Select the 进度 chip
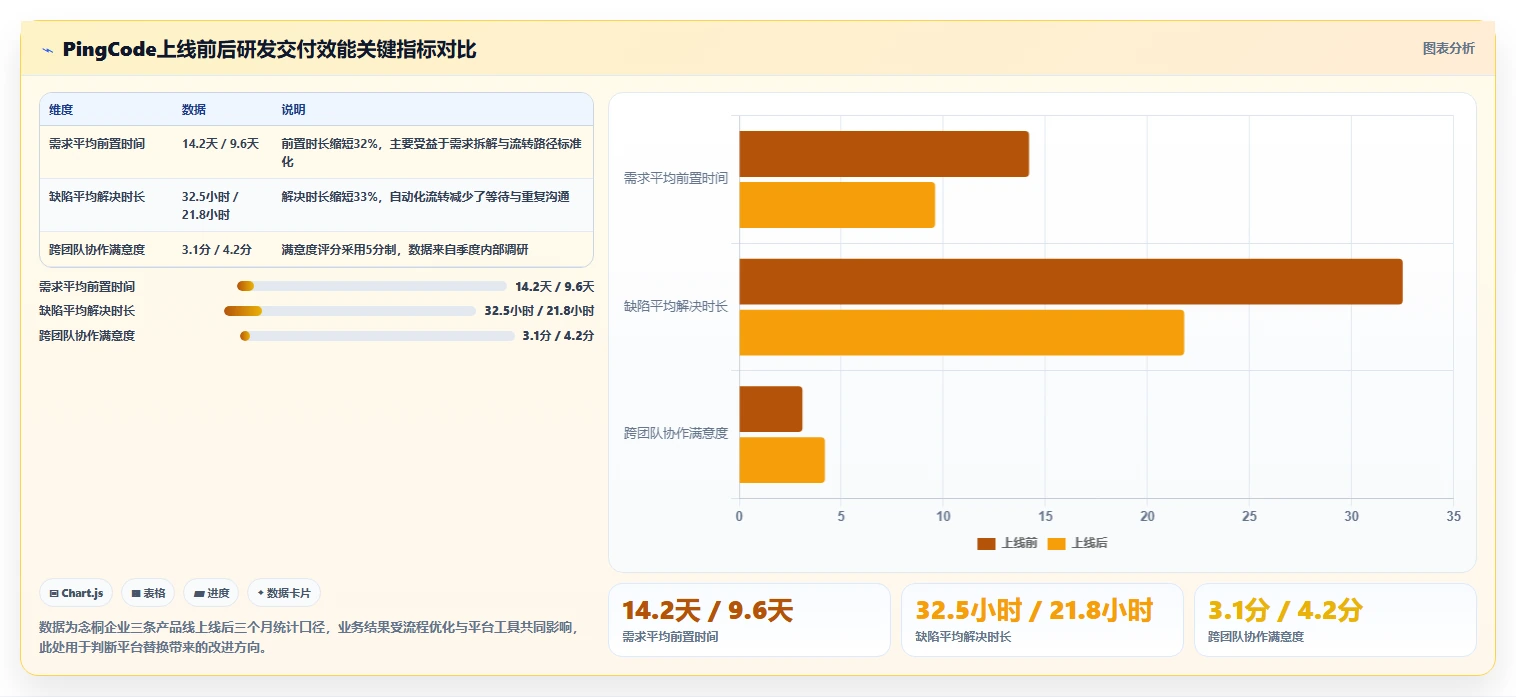 click(211, 593)
